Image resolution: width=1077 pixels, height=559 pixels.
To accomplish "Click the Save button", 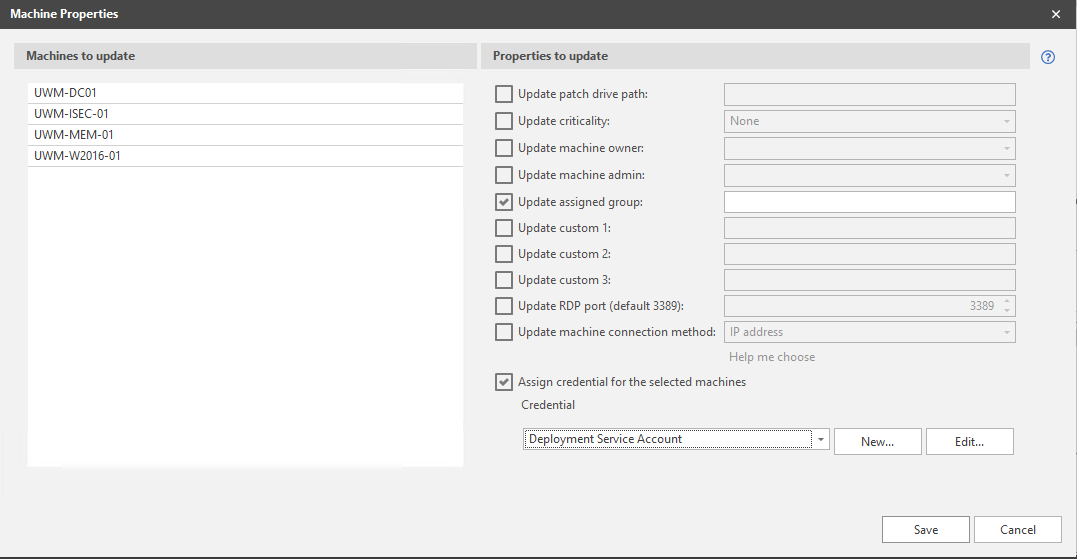I will pyautogui.click(x=926, y=529).
